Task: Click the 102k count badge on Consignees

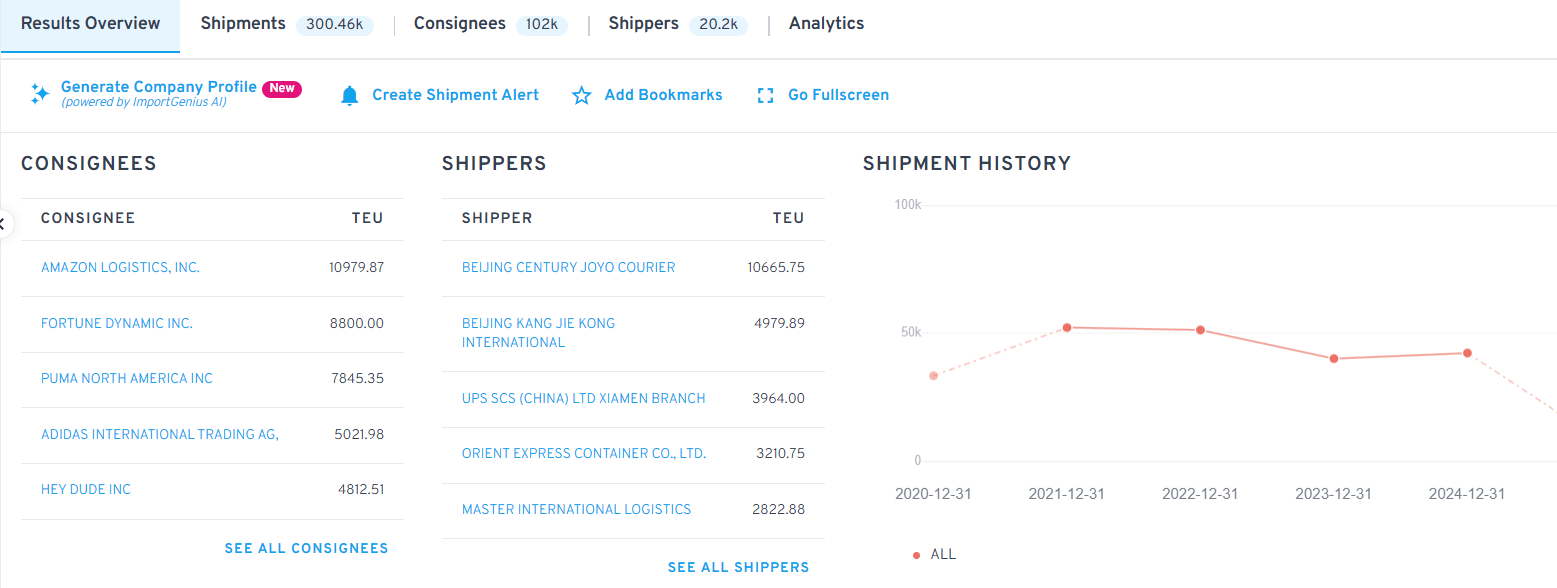Action: [542, 25]
